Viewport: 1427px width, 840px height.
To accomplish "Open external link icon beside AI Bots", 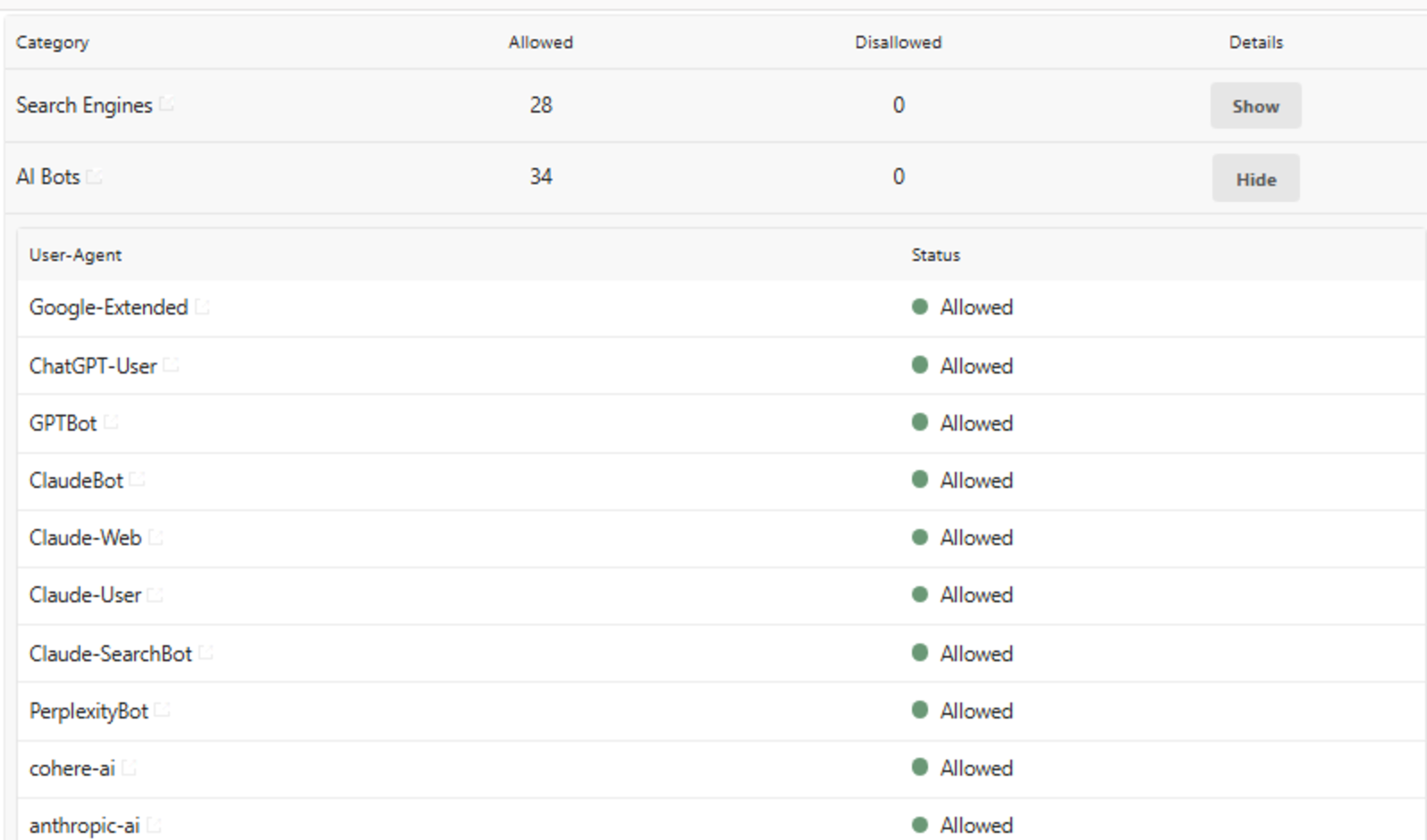I will point(94,176).
